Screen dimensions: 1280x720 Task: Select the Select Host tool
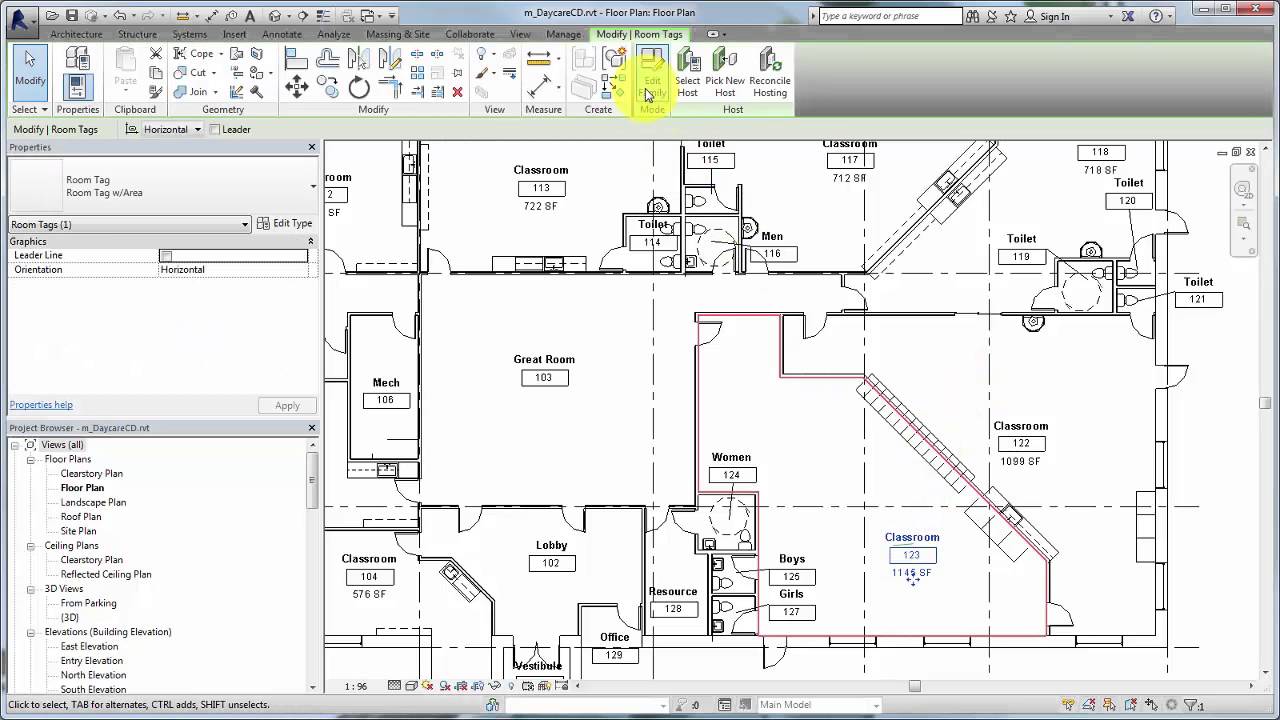687,72
